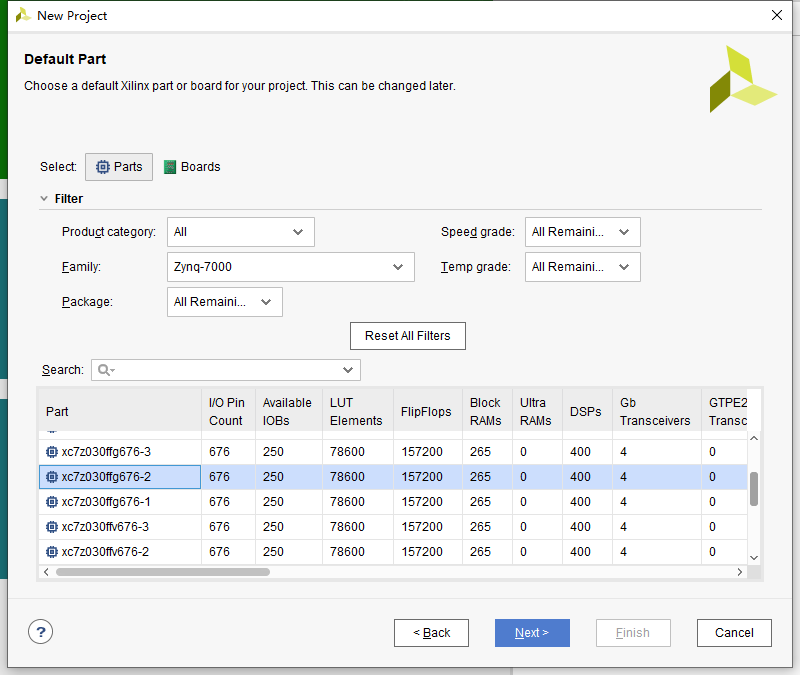The image size is (800, 675).
Task: Click the chip icon beside xc7z030ffg676-2
Action: 52,477
